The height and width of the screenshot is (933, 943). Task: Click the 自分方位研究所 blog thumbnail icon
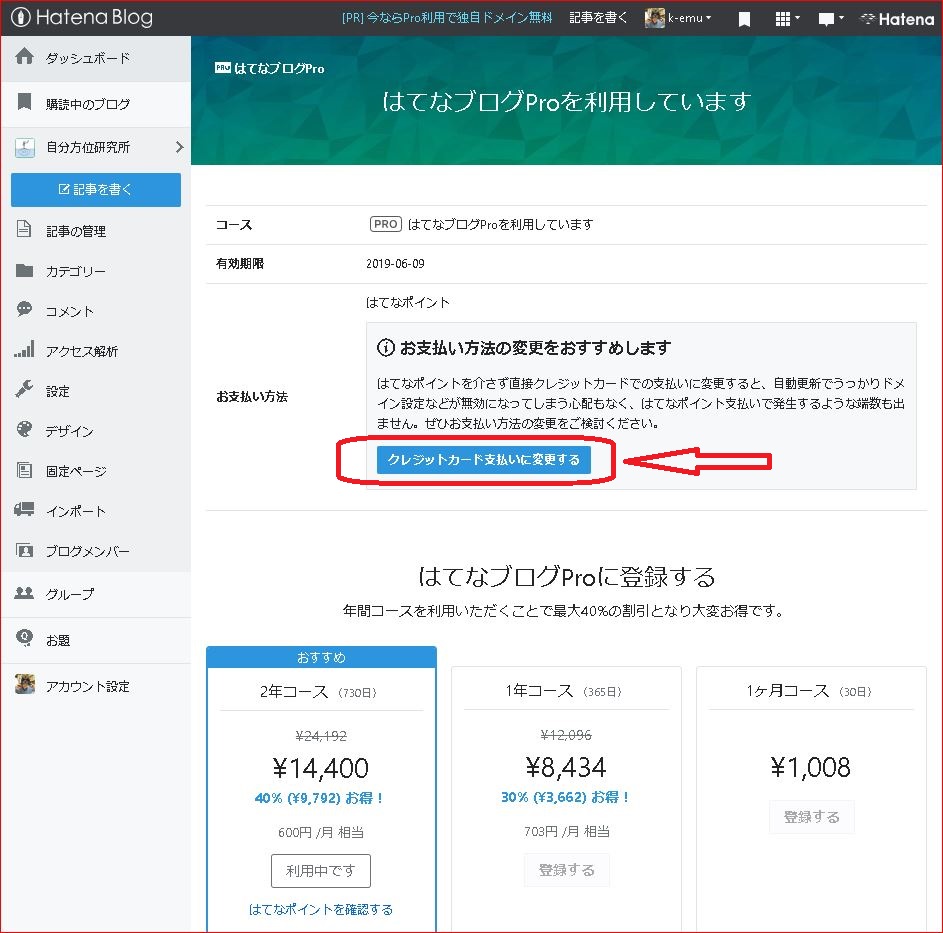point(25,147)
